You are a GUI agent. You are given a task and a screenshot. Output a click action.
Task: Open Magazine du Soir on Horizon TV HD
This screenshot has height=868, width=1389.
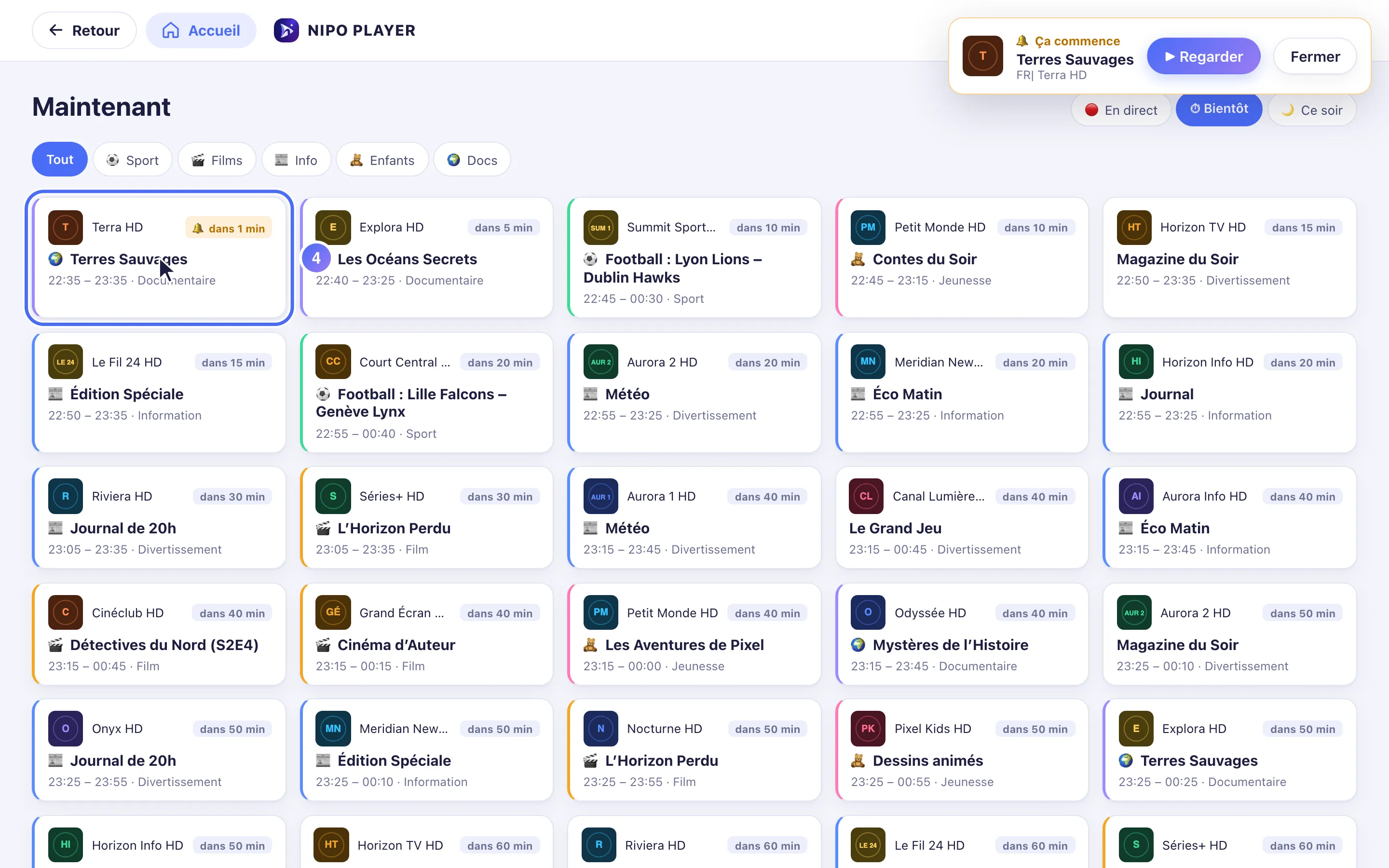(x=1229, y=257)
